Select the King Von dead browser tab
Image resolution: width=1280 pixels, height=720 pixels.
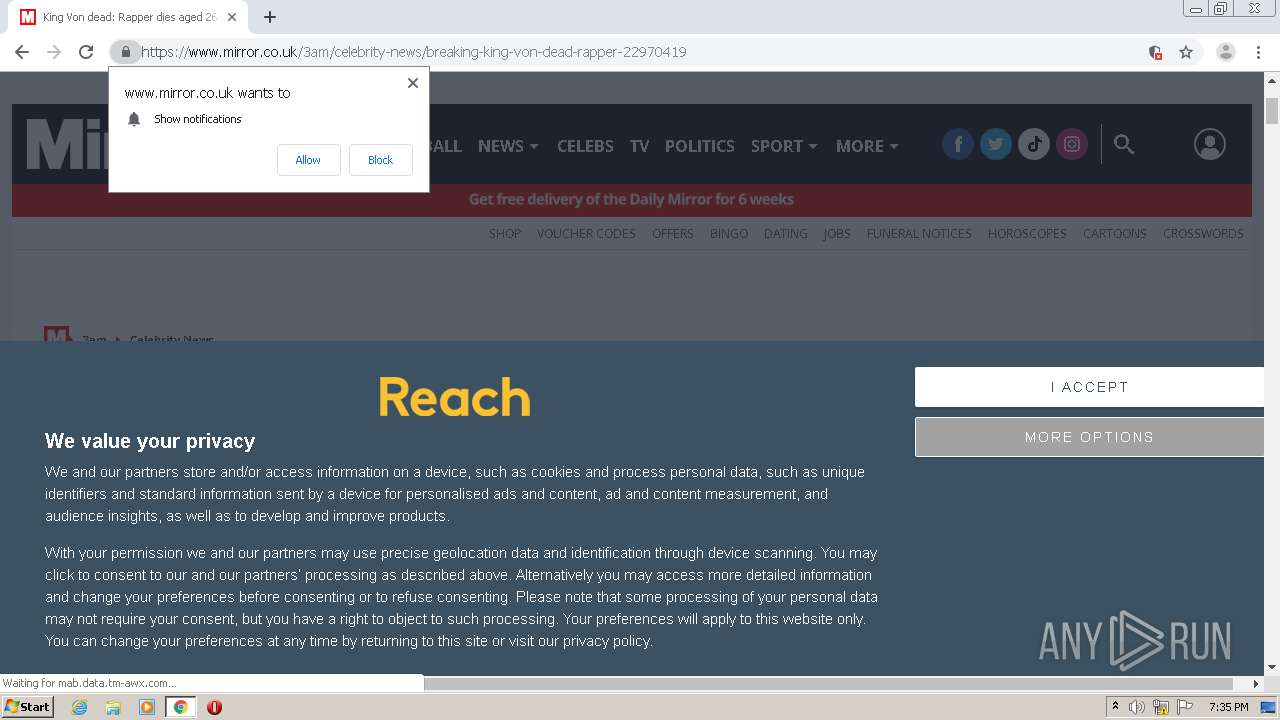[x=130, y=17]
